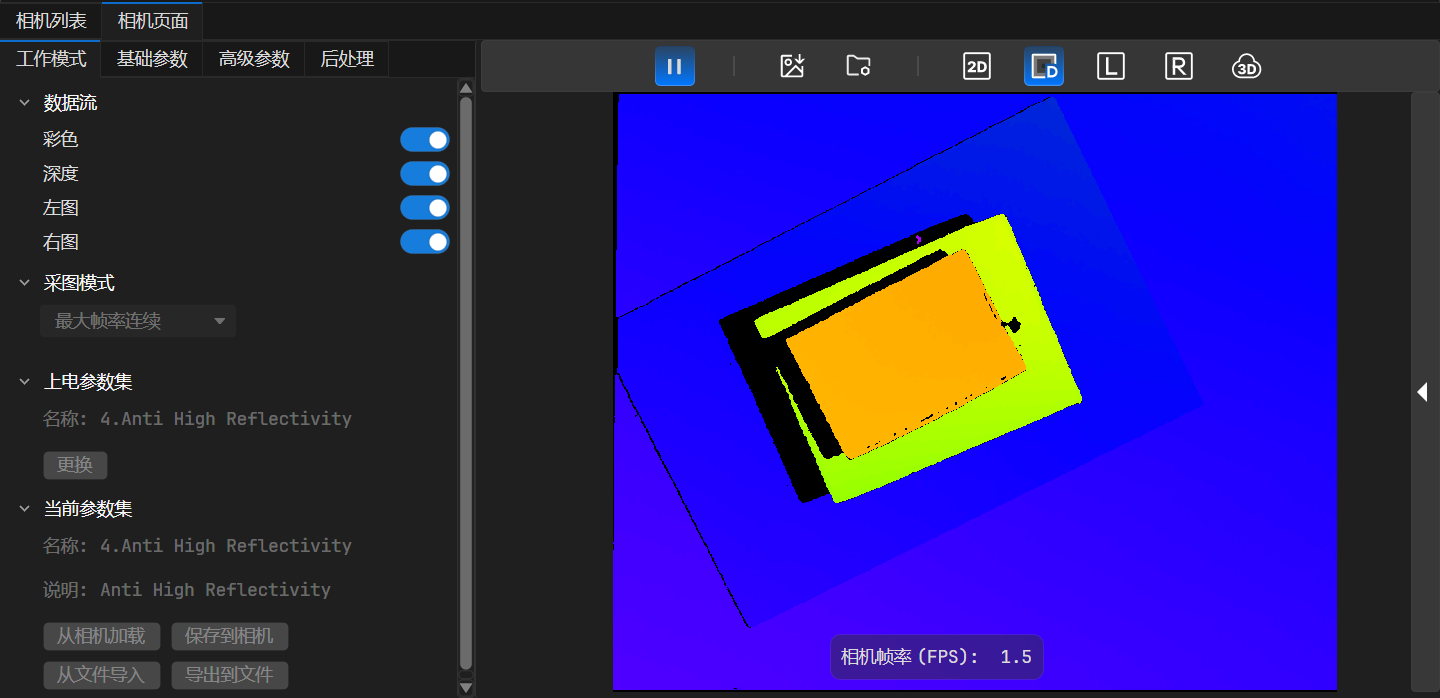The image size is (1440, 698).
Task: Pause the camera stream
Action: [x=674, y=67]
